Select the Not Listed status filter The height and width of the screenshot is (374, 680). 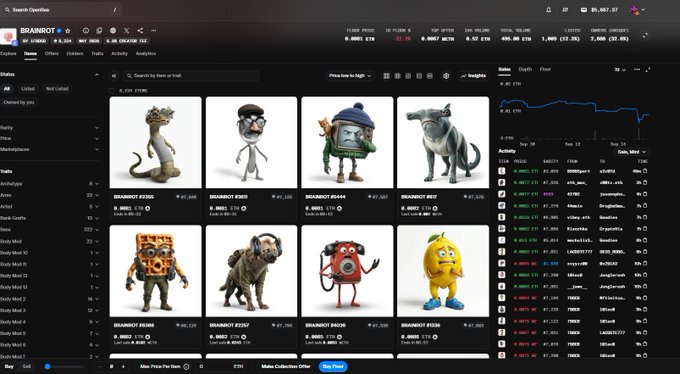(x=57, y=89)
